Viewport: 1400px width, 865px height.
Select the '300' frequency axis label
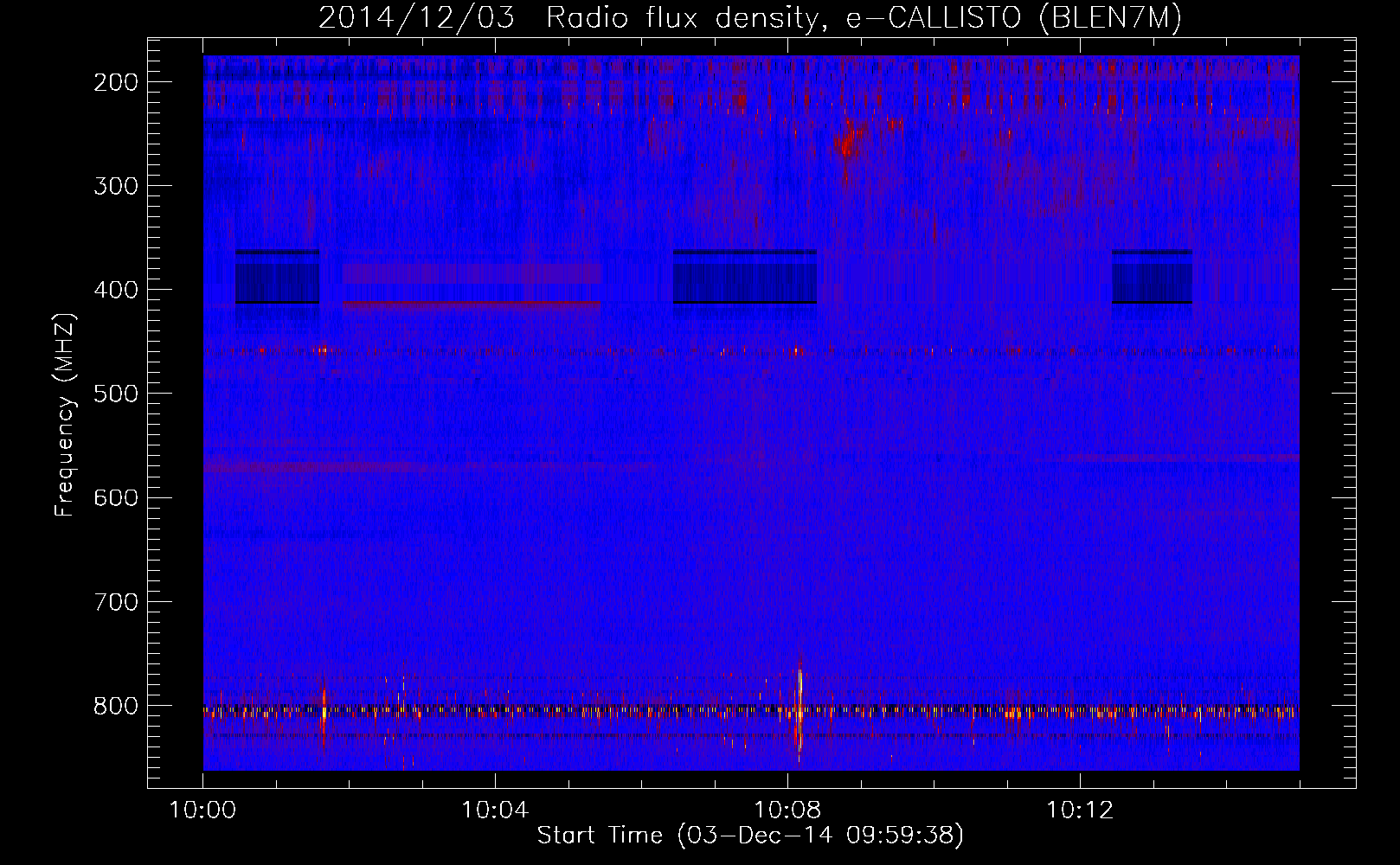point(115,187)
